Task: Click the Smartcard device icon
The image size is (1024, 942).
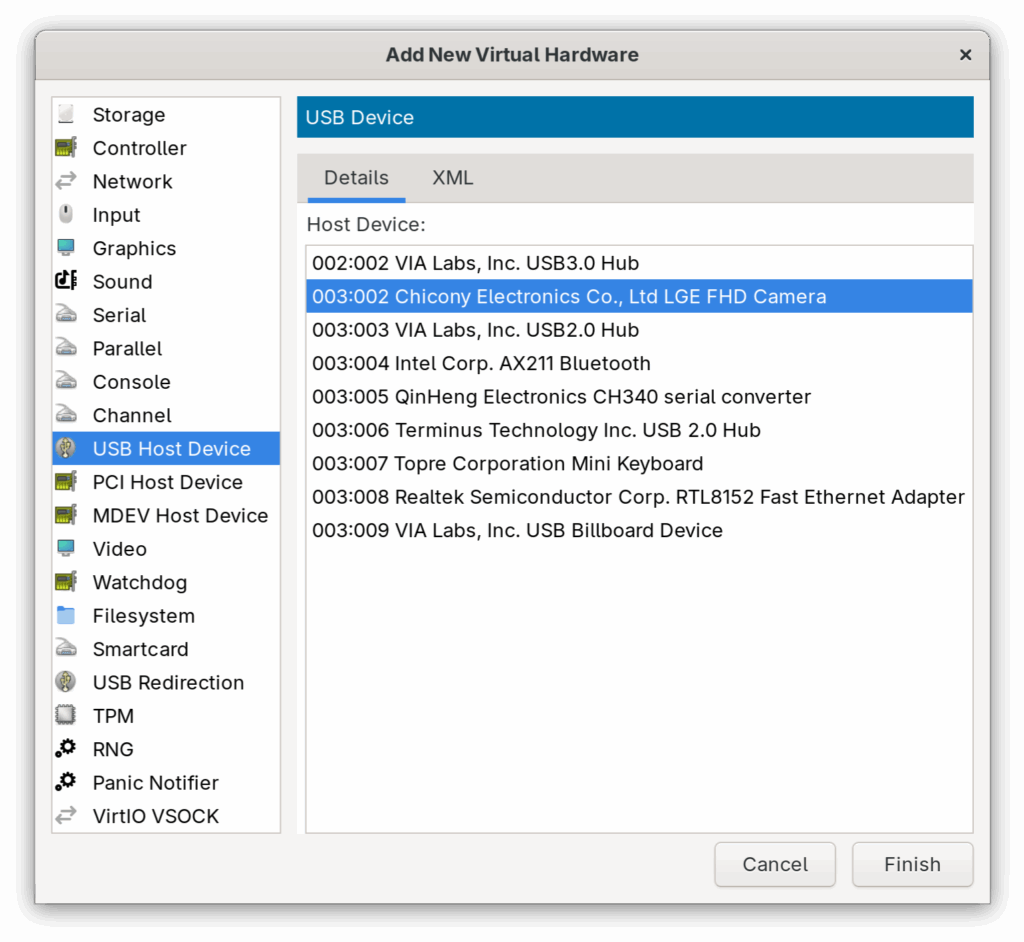Action: click(66, 648)
